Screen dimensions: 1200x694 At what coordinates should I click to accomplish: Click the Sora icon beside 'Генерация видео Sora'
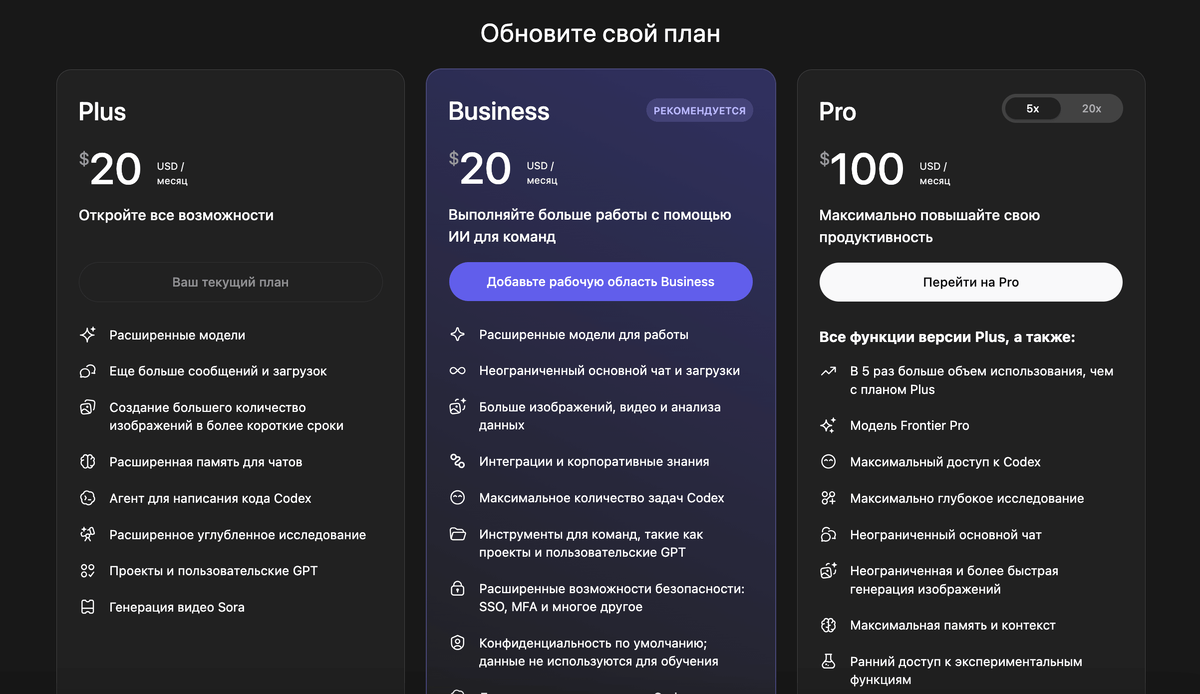tap(88, 607)
